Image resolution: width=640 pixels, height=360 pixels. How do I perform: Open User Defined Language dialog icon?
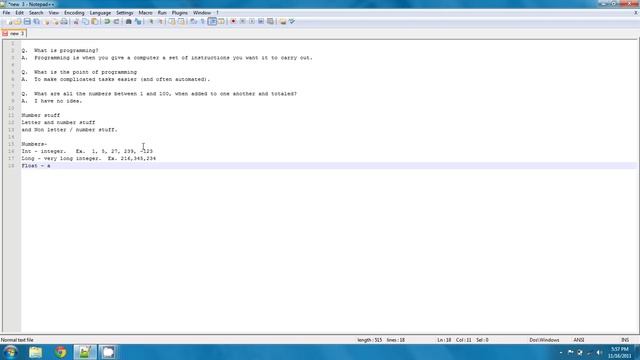(x=221, y=21)
